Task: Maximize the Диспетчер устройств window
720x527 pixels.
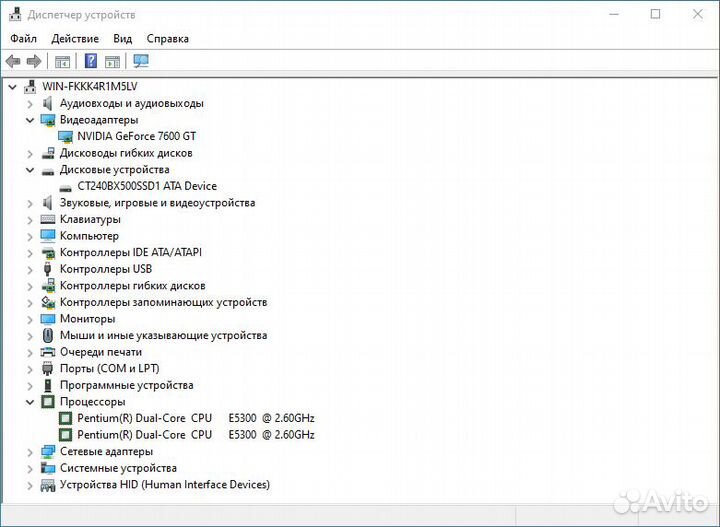Action: tap(655, 14)
